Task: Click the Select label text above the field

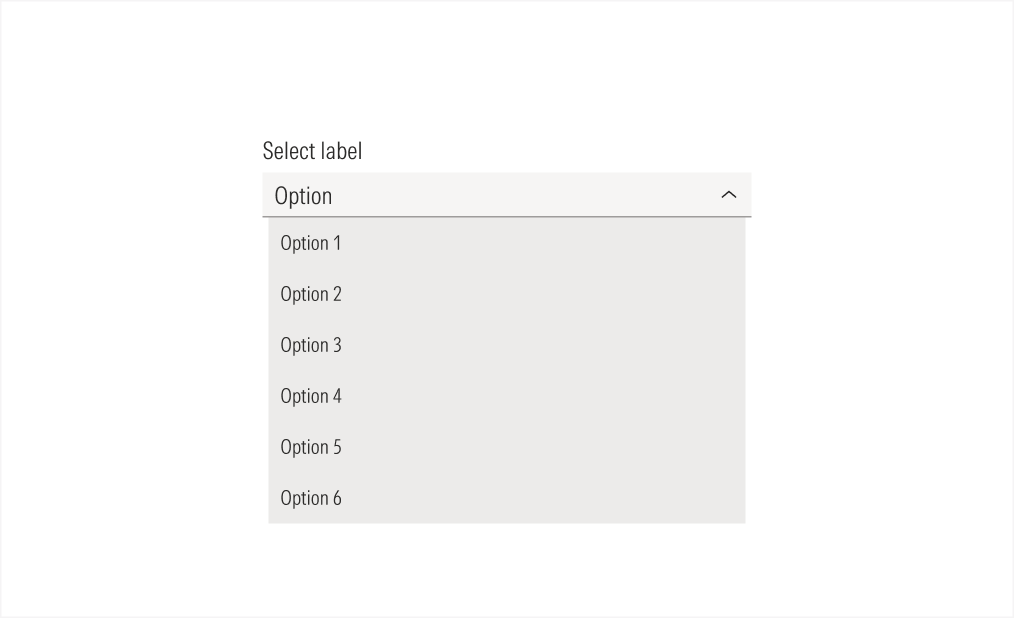Action: point(311,150)
